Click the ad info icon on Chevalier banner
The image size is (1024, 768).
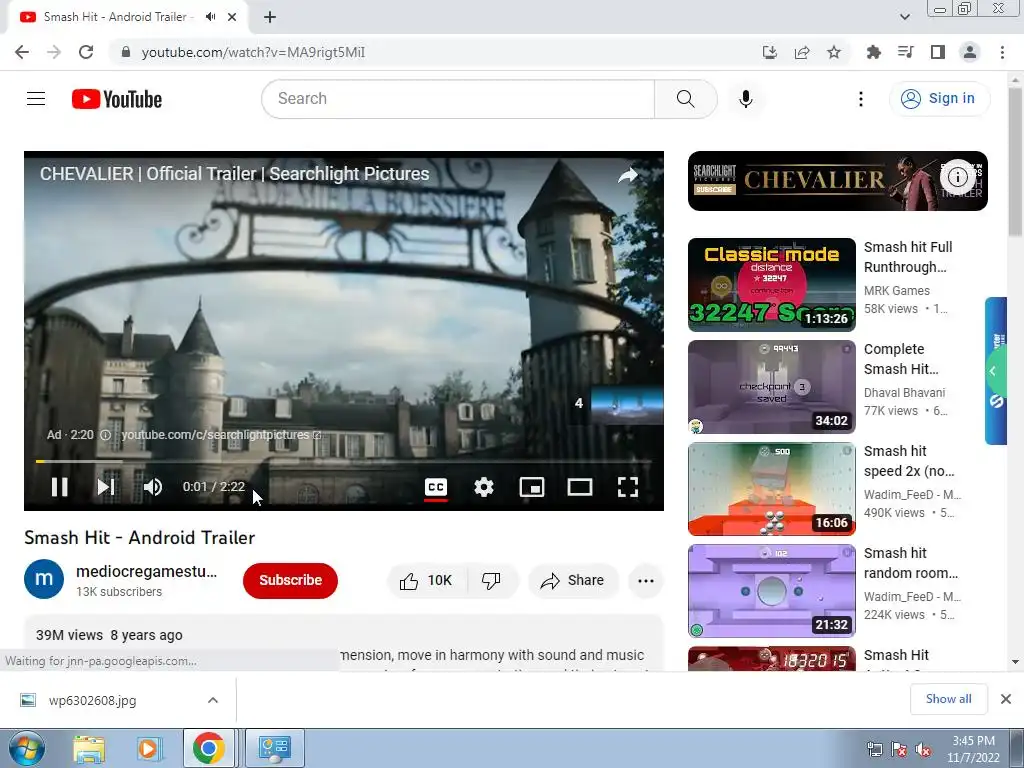point(957,177)
